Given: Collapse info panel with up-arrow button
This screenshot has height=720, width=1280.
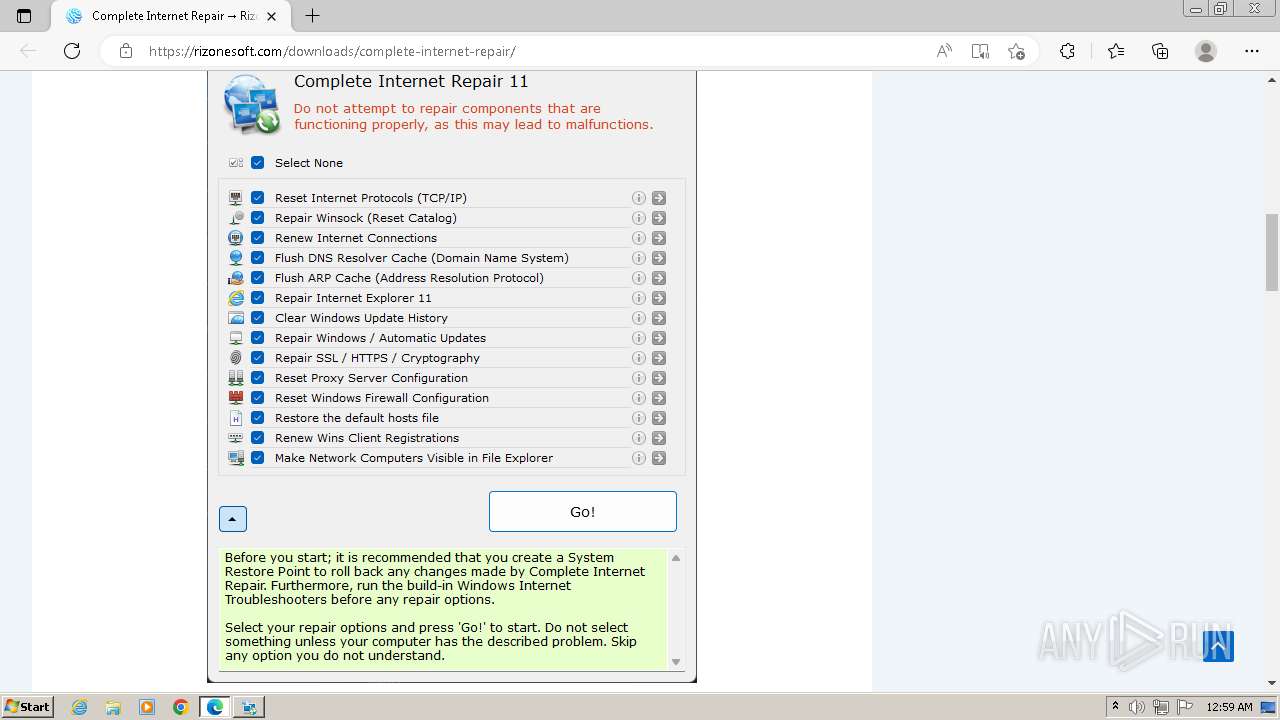Looking at the screenshot, I should pos(233,519).
